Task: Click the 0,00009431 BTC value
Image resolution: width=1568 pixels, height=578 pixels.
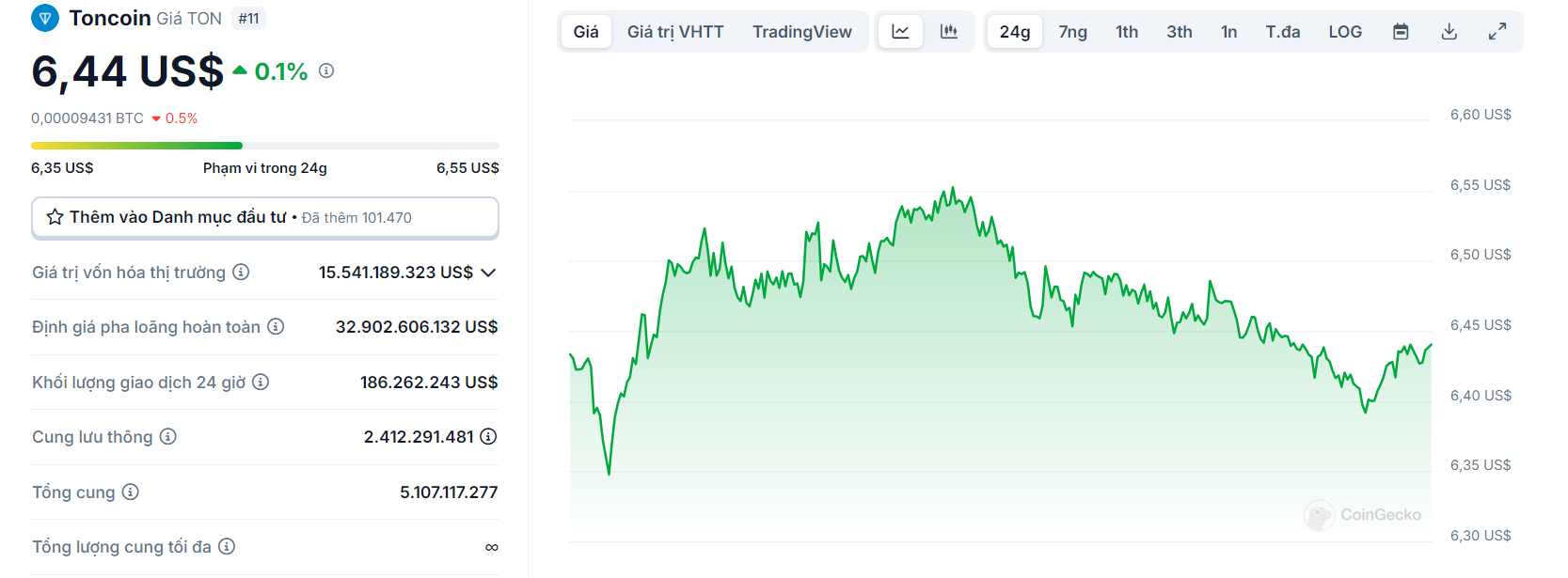Action: click(x=87, y=118)
